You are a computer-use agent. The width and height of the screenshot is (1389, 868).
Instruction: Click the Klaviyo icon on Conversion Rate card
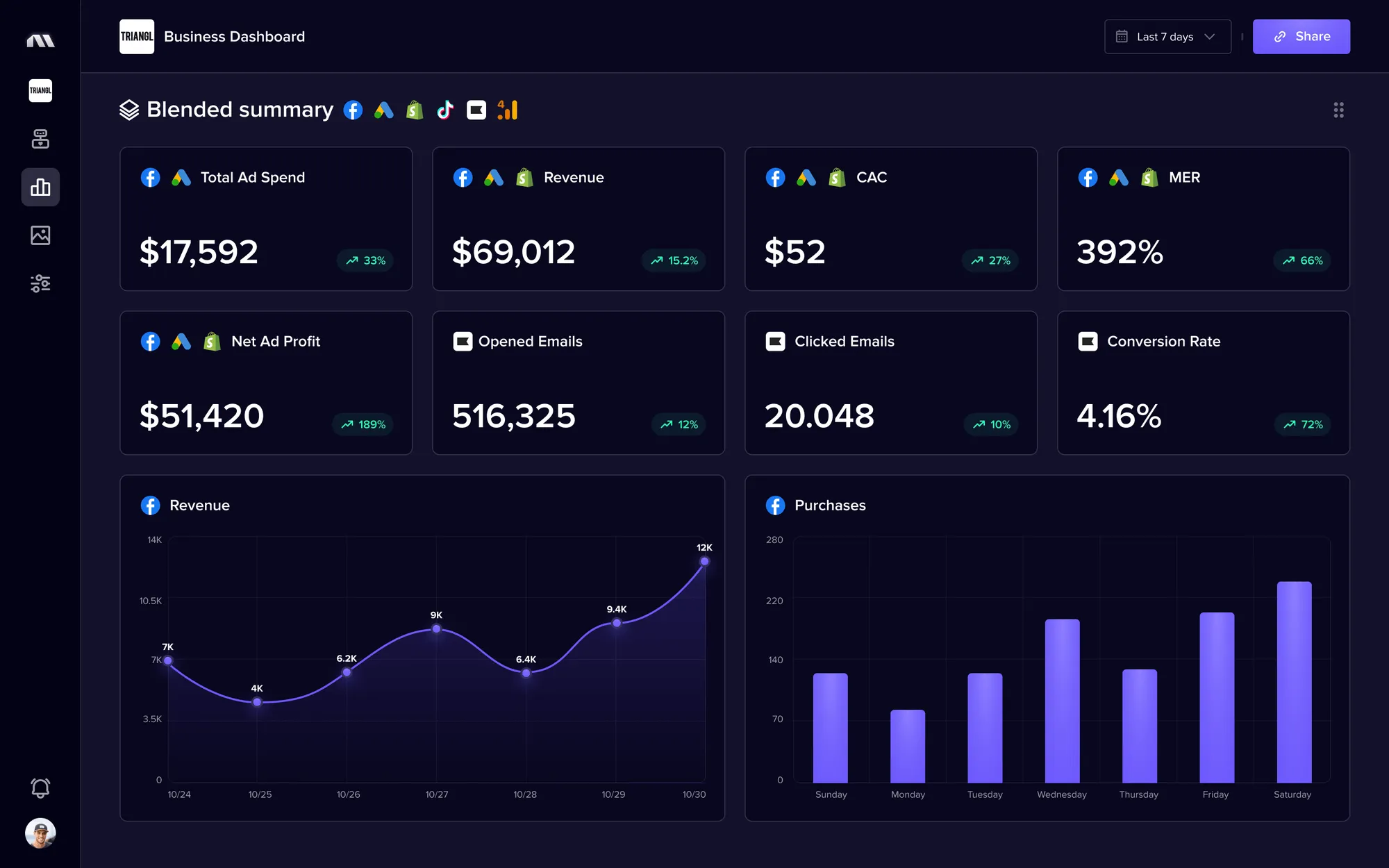(1088, 342)
